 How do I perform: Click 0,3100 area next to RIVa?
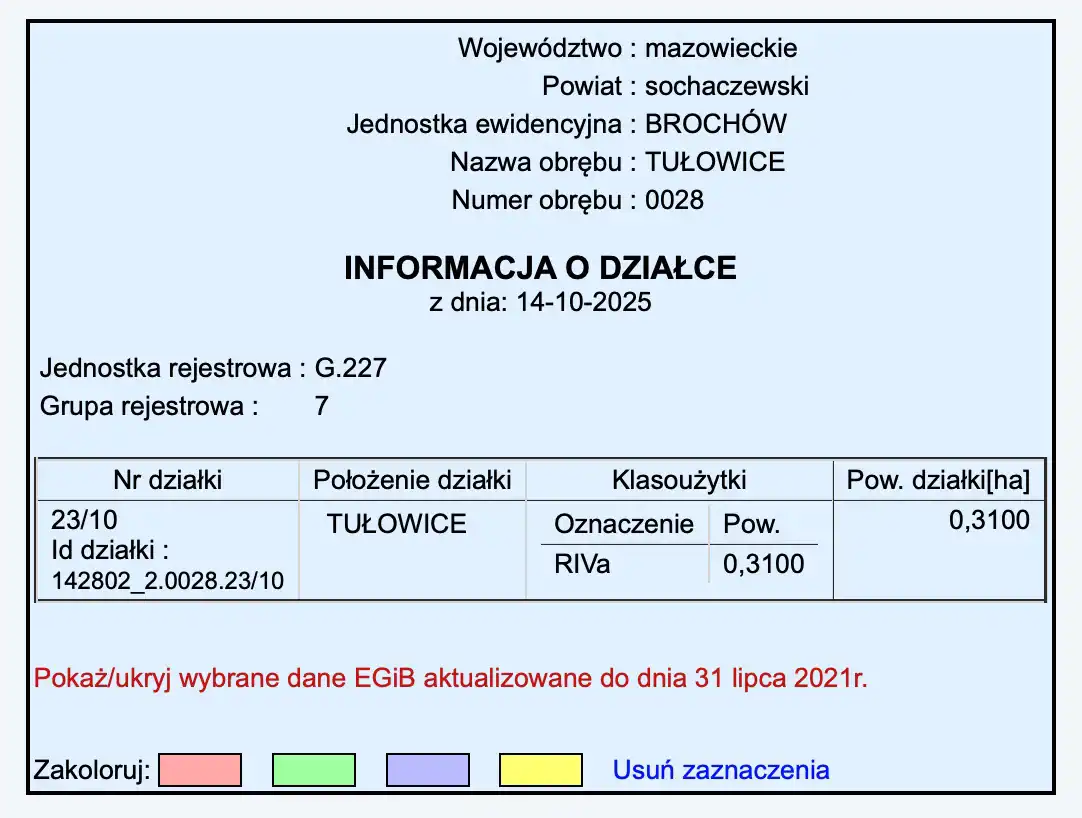tap(763, 564)
